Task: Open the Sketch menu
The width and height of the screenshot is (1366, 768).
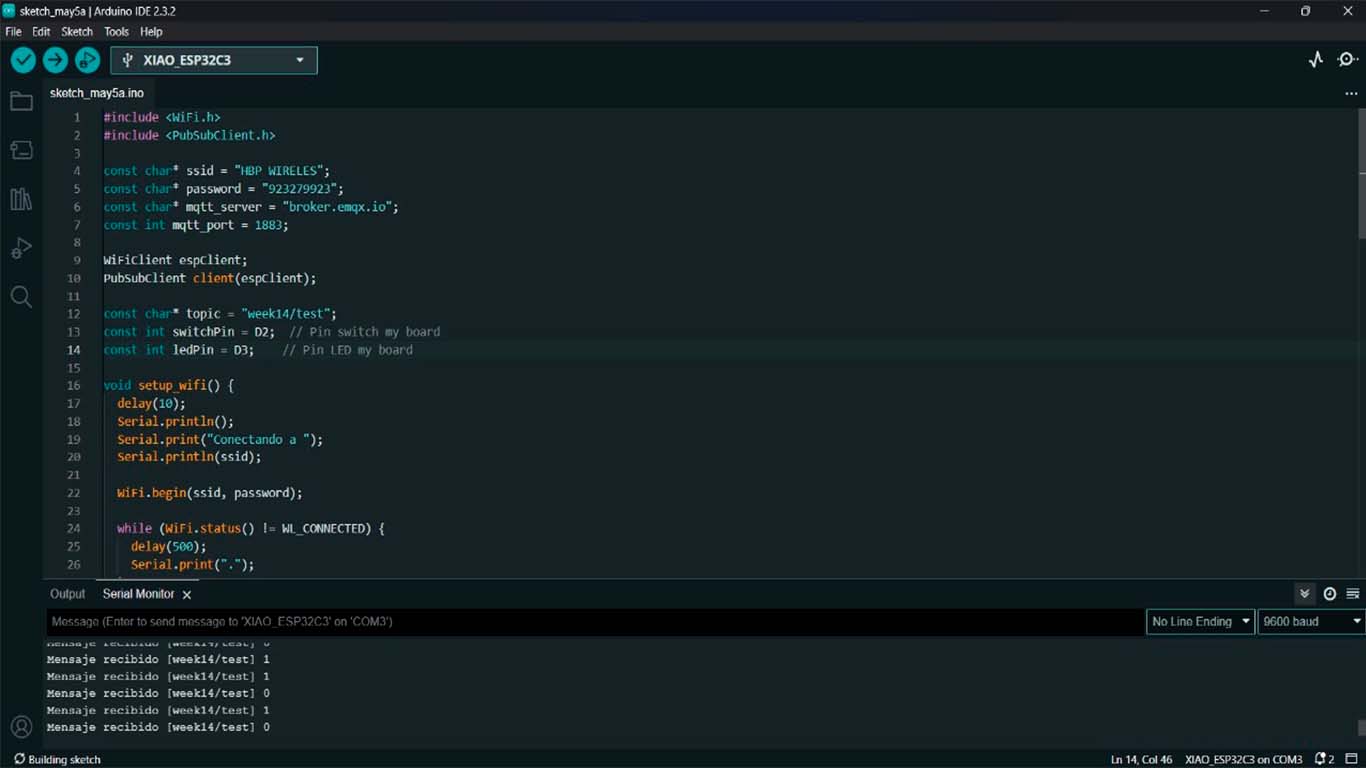Action: click(x=77, y=32)
